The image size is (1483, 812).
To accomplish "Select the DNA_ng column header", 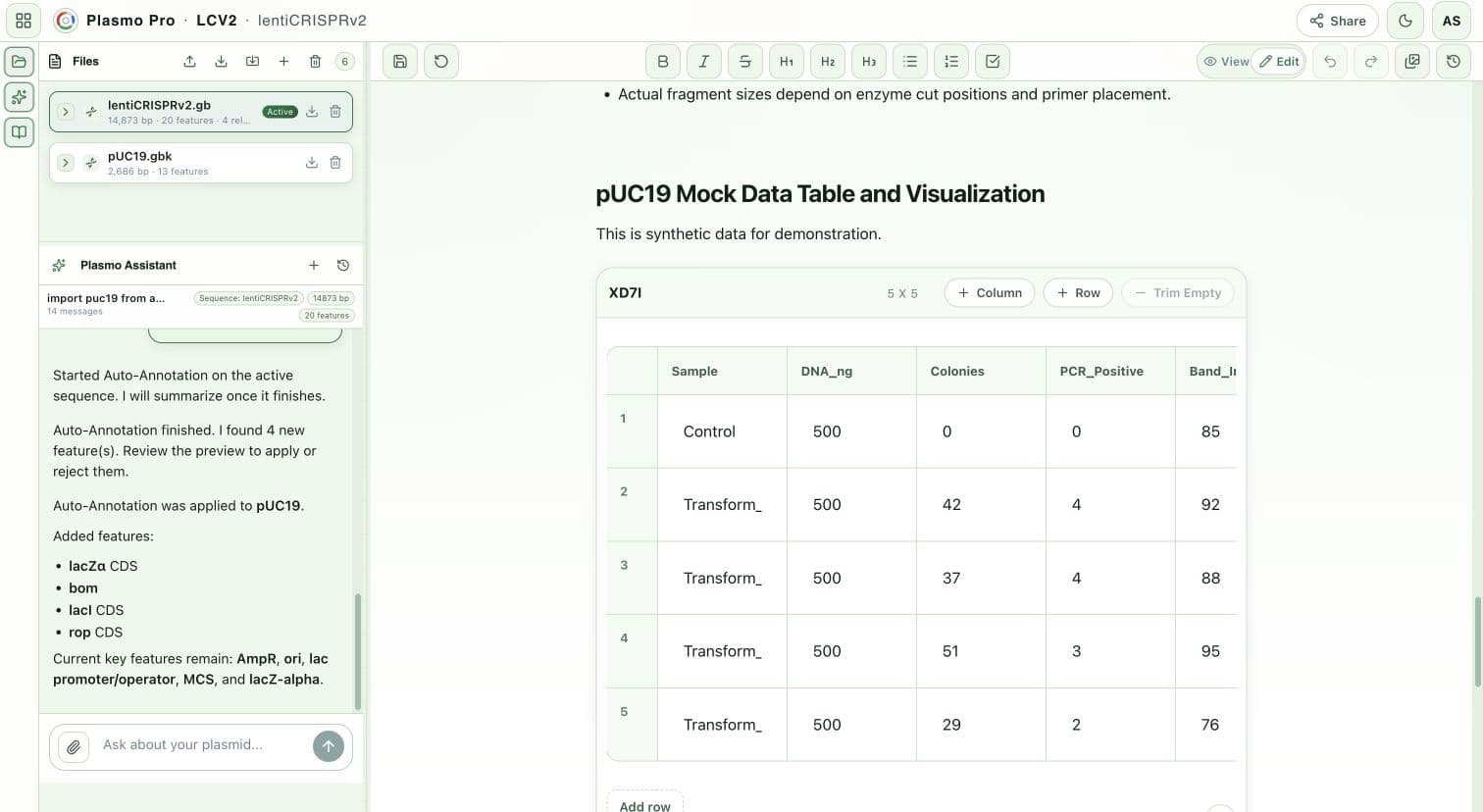I will click(851, 371).
